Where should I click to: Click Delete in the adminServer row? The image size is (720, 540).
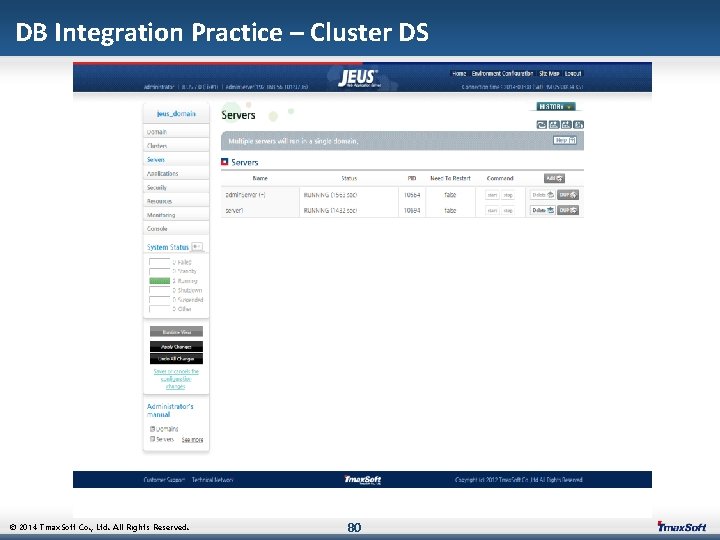[x=543, y=195]
